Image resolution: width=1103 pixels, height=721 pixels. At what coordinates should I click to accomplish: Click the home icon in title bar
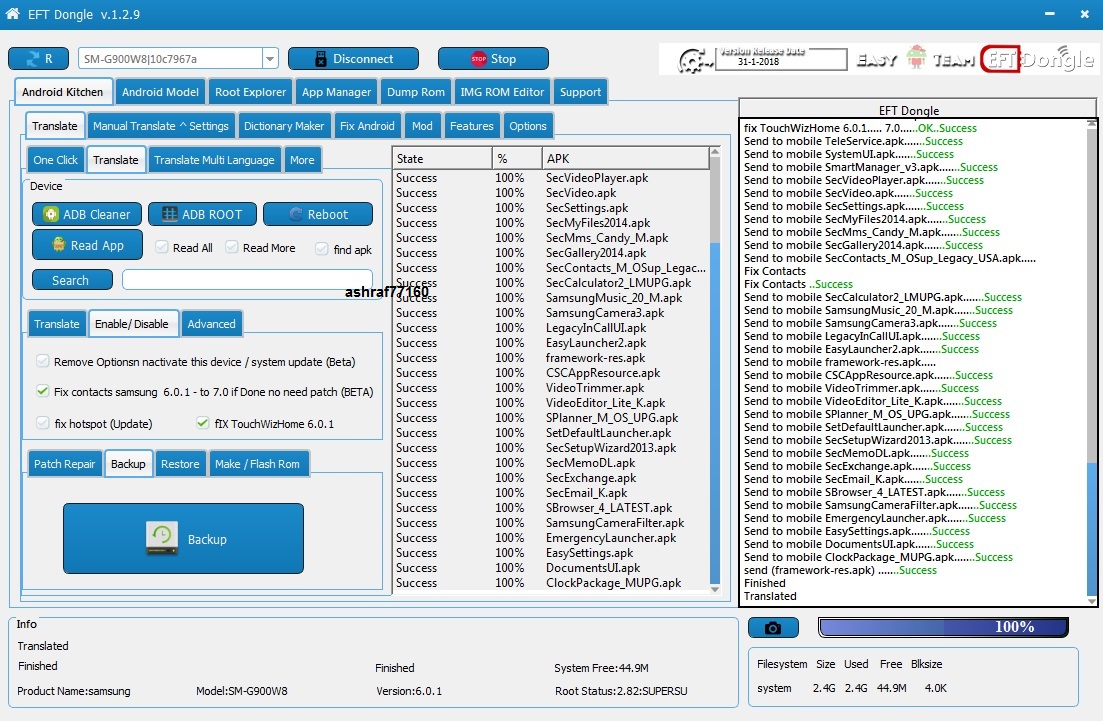tap(12, 13)
